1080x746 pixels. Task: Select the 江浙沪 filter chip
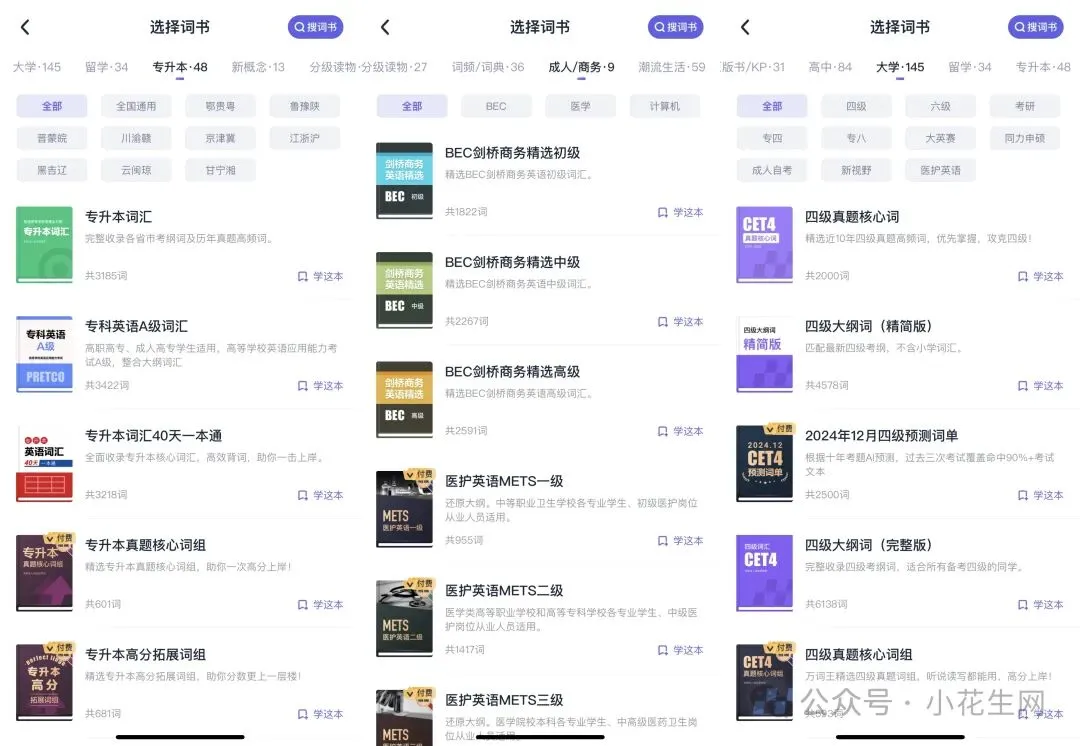[x=304, y=138]
